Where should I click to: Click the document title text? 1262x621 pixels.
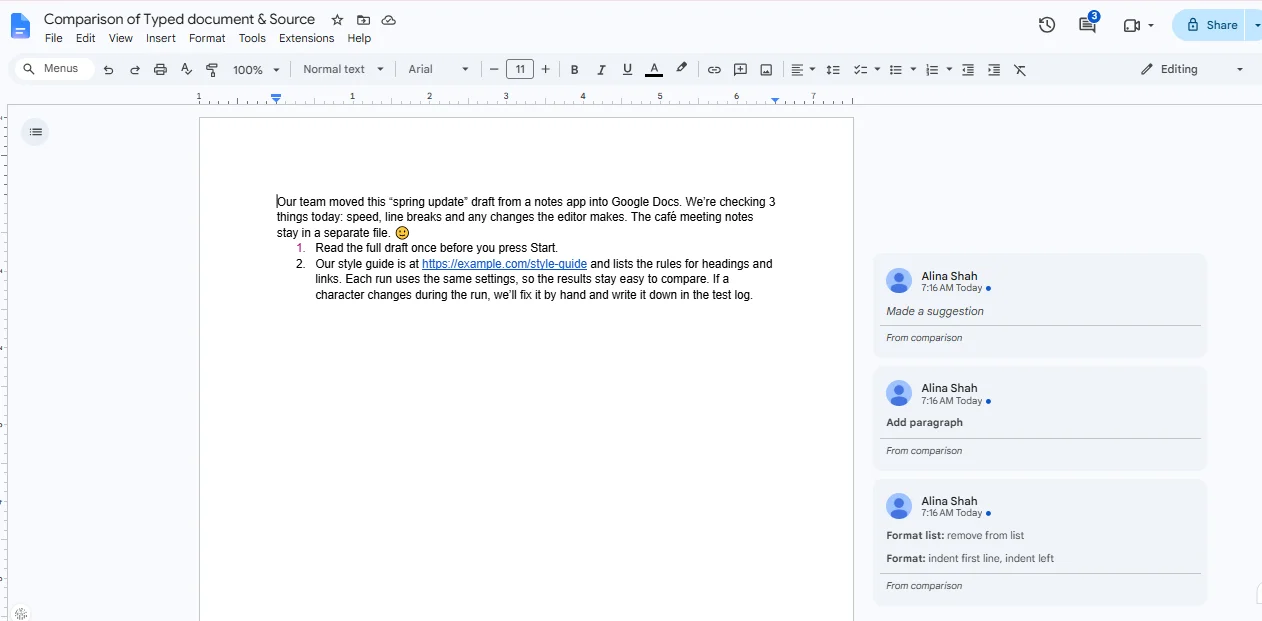point(180,19)
